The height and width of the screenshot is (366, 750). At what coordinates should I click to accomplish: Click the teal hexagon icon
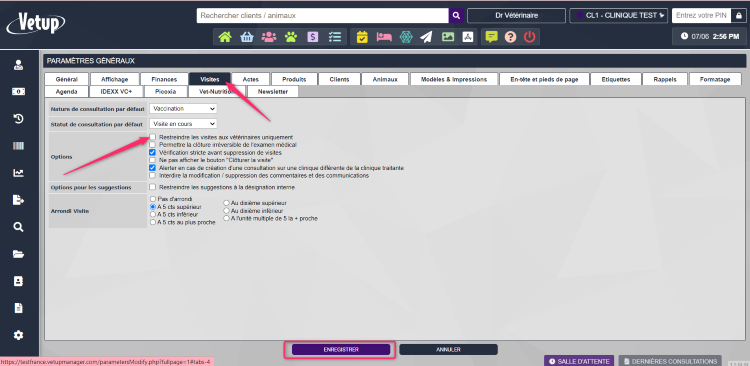(x=406, y=37)
